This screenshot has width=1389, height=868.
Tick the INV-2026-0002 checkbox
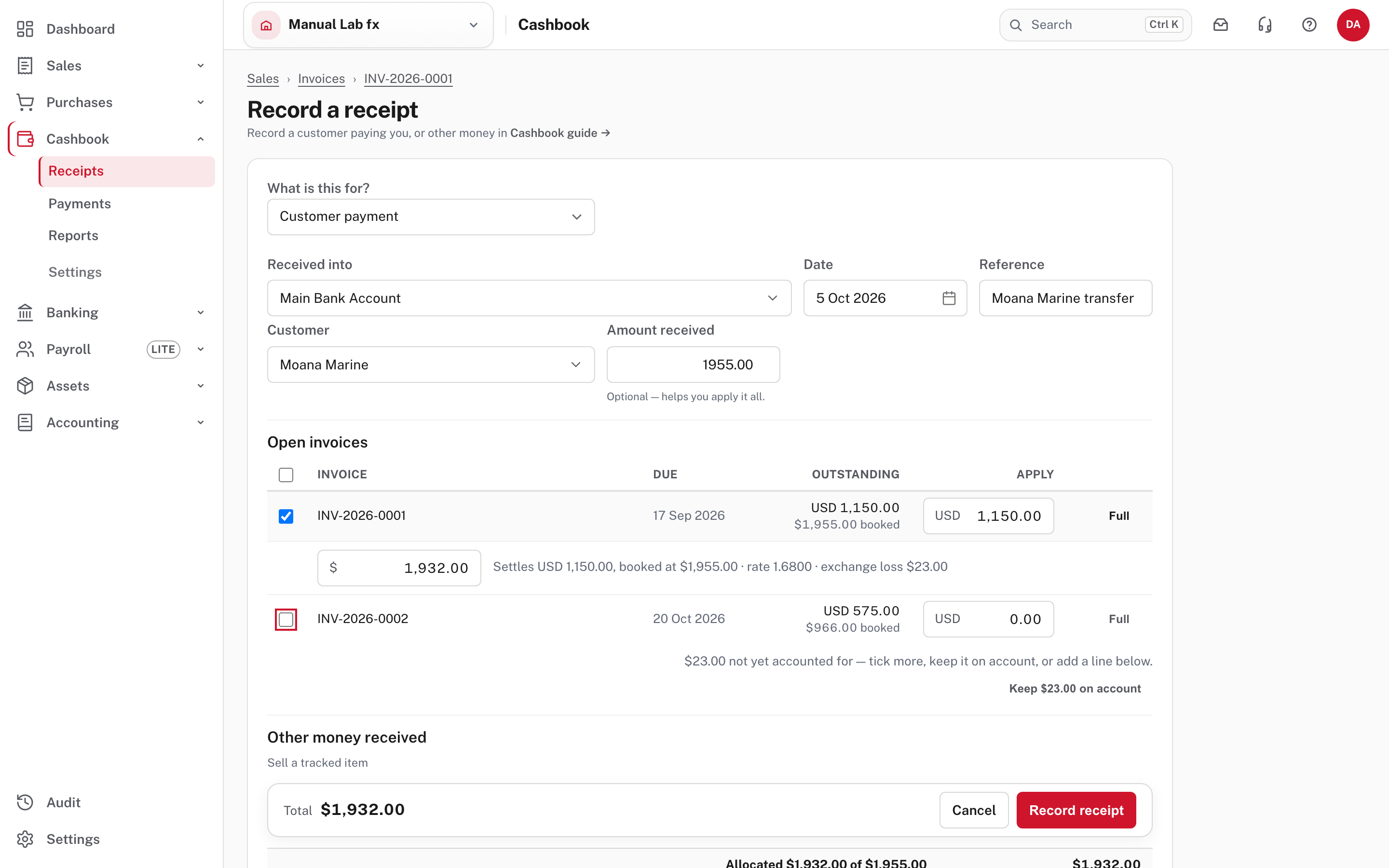tap(286, 620)
